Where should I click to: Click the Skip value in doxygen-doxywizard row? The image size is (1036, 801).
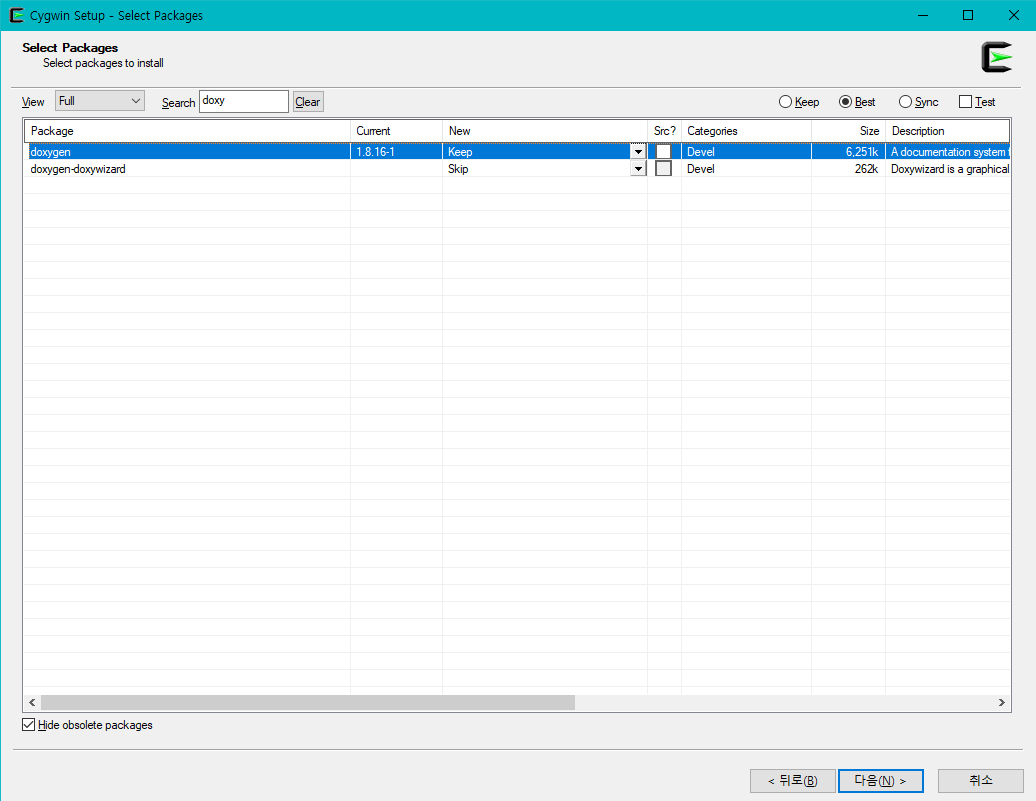click(458, 169)
